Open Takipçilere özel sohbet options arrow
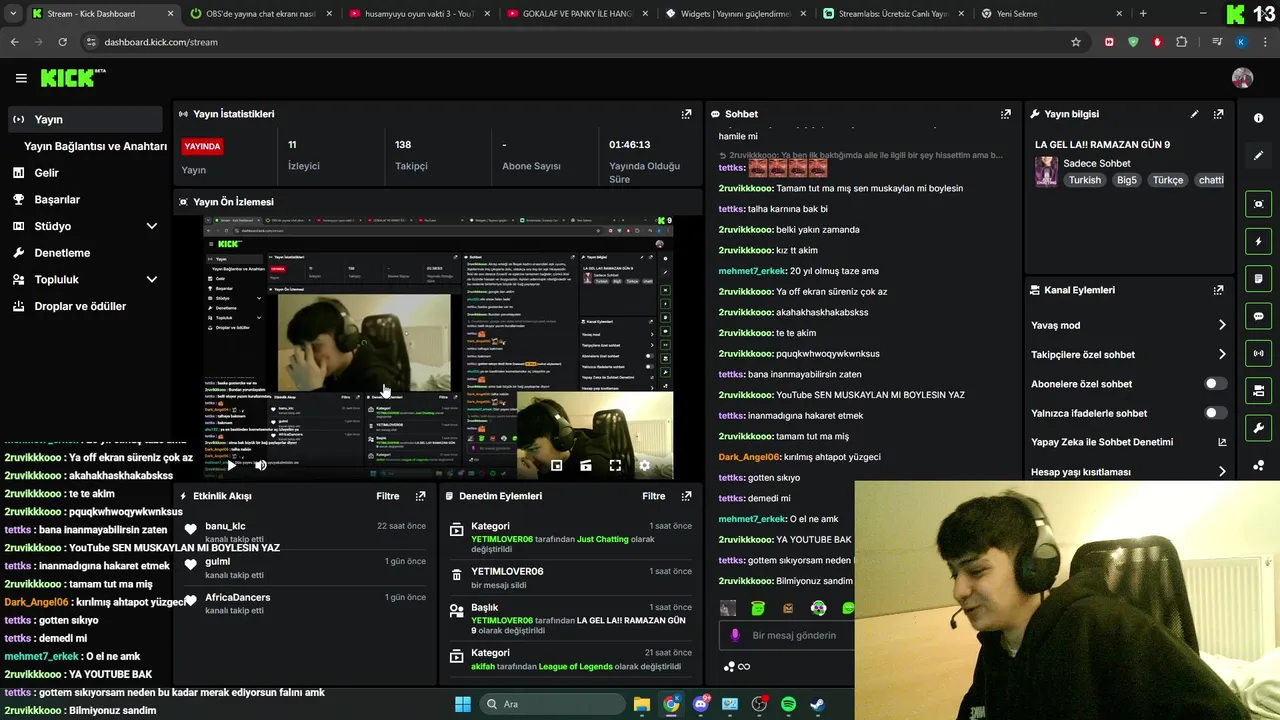 [1222, 354]
